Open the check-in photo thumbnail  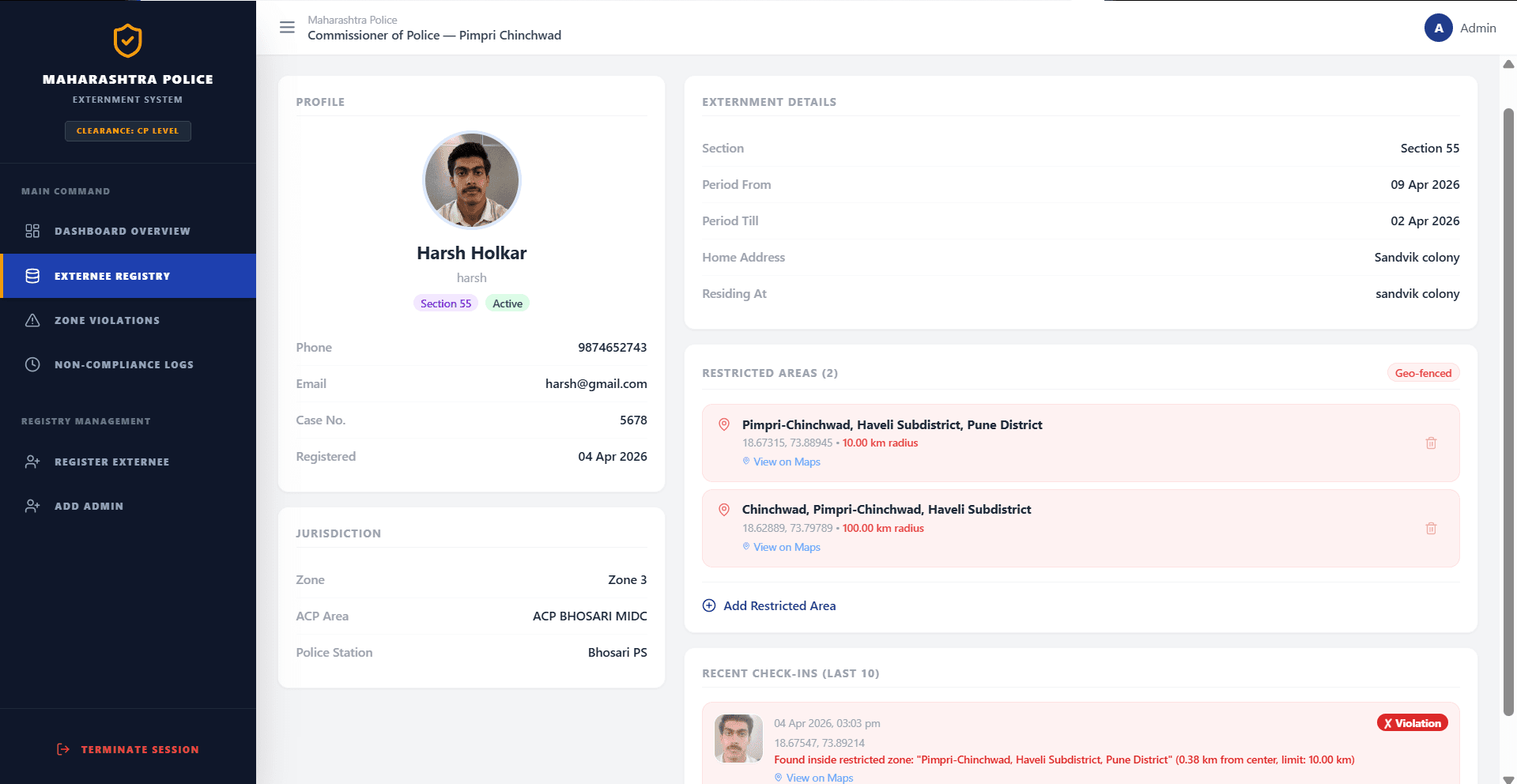click(x=738, y=739)
